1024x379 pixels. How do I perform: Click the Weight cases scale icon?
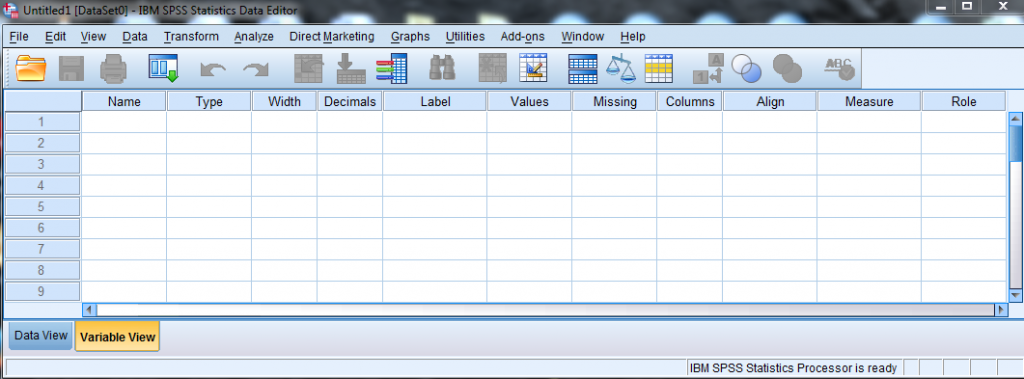pos(620,68)
